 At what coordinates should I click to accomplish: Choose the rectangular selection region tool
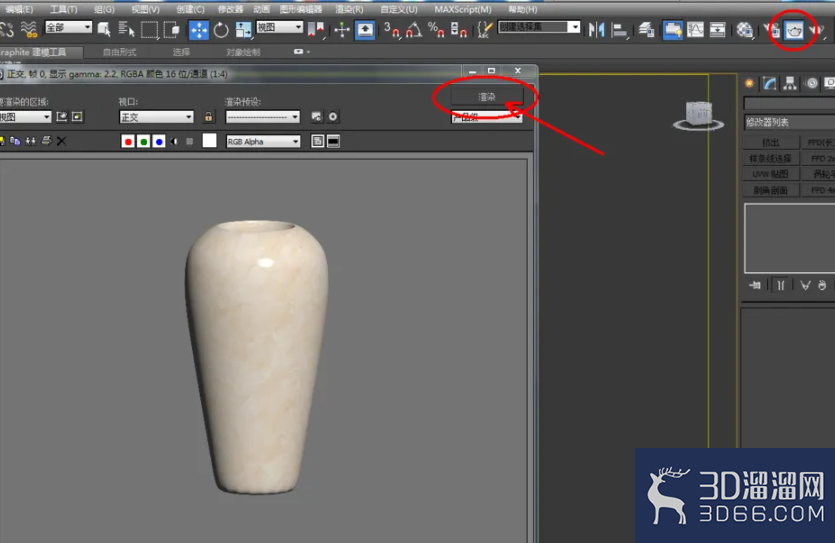(149, 30)
